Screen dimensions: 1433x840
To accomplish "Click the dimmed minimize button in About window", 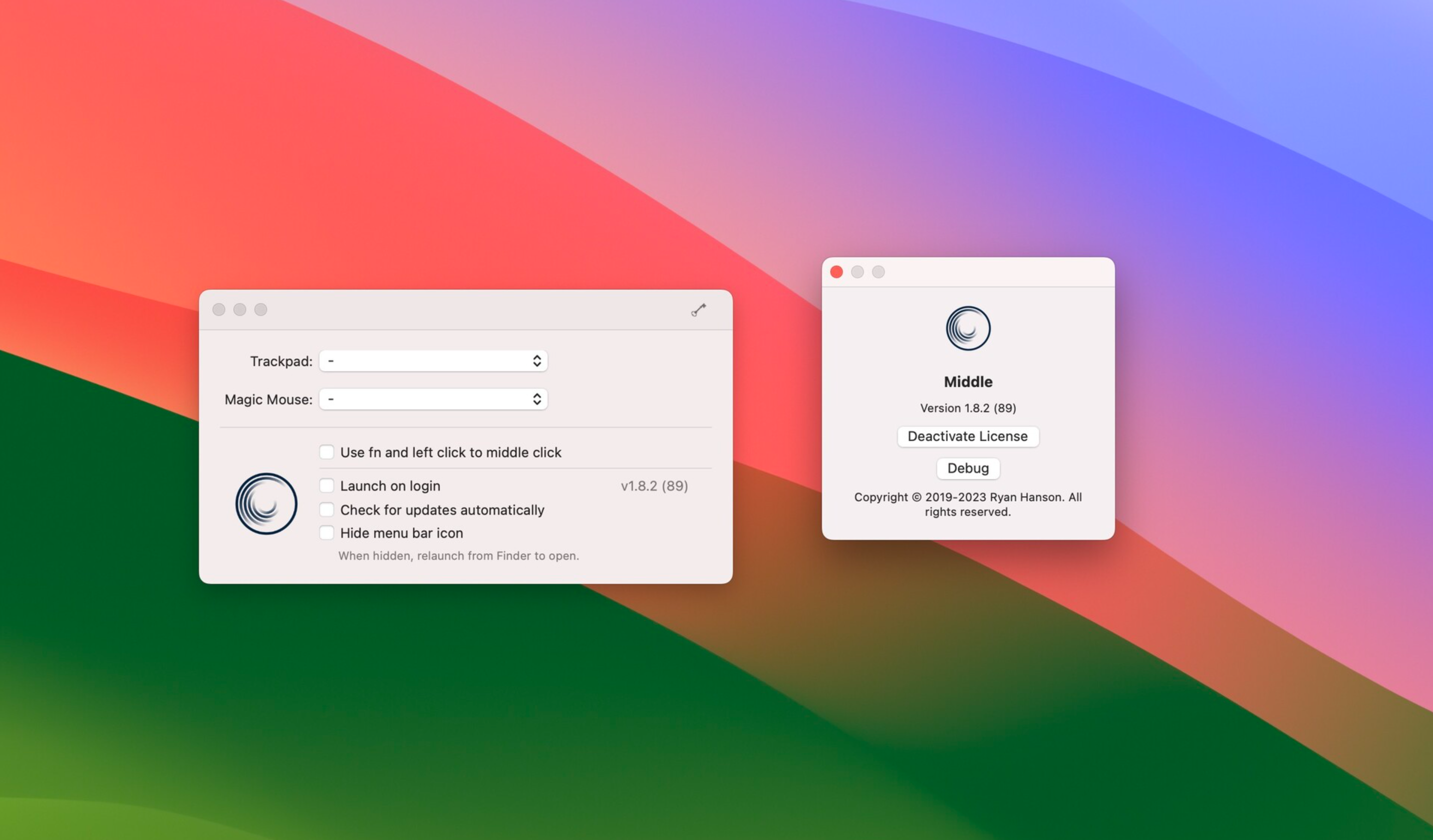I will point(858,272).
